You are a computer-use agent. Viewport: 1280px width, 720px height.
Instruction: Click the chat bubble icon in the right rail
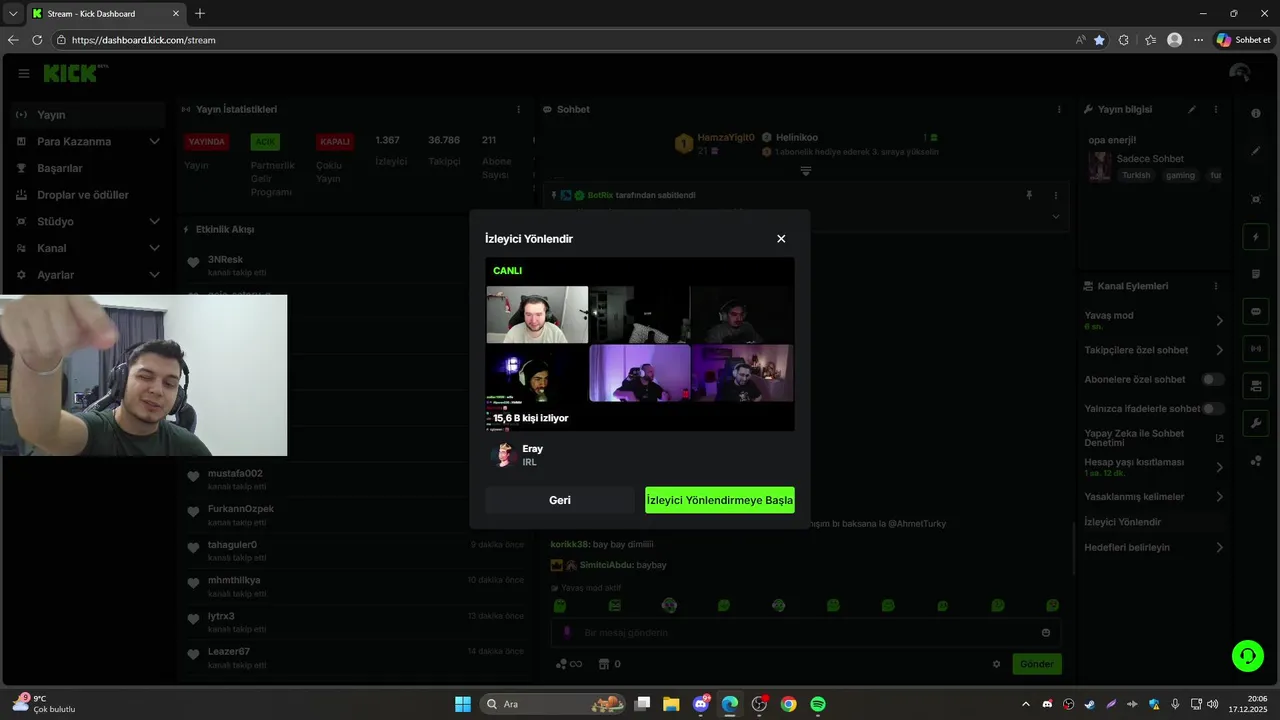click(1256, 311)
